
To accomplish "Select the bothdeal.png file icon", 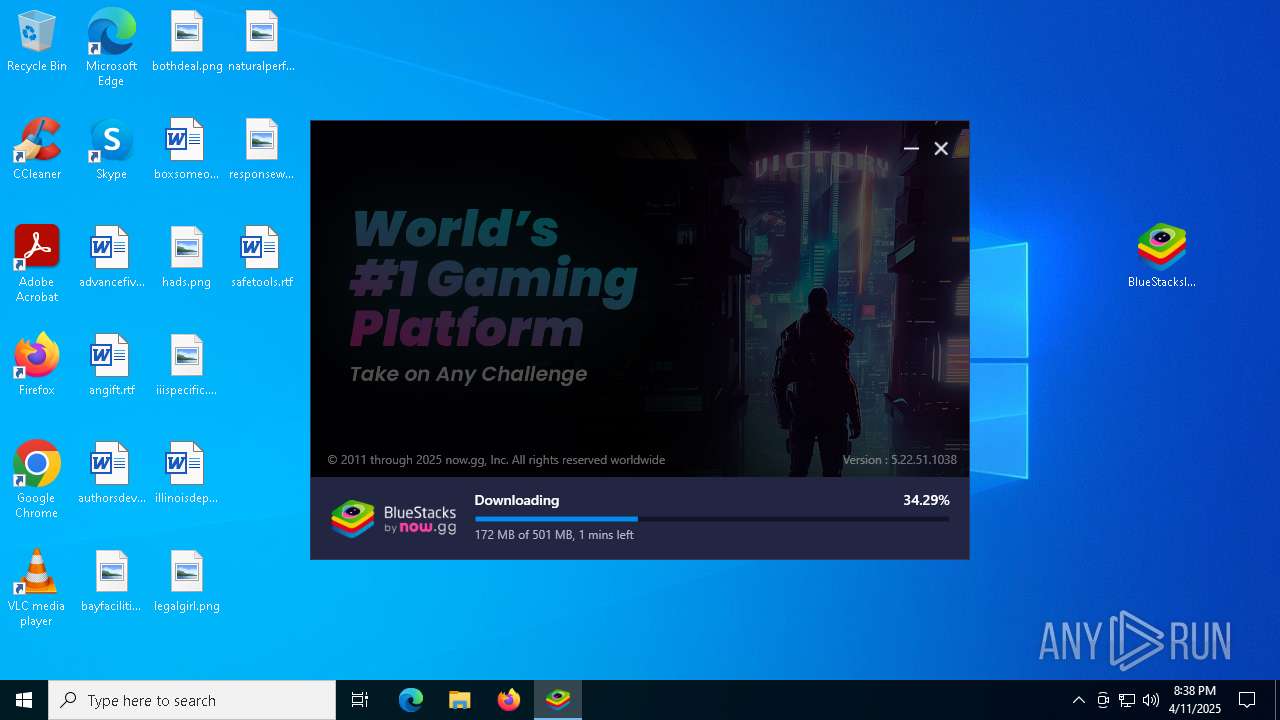I will click(187, 42).
